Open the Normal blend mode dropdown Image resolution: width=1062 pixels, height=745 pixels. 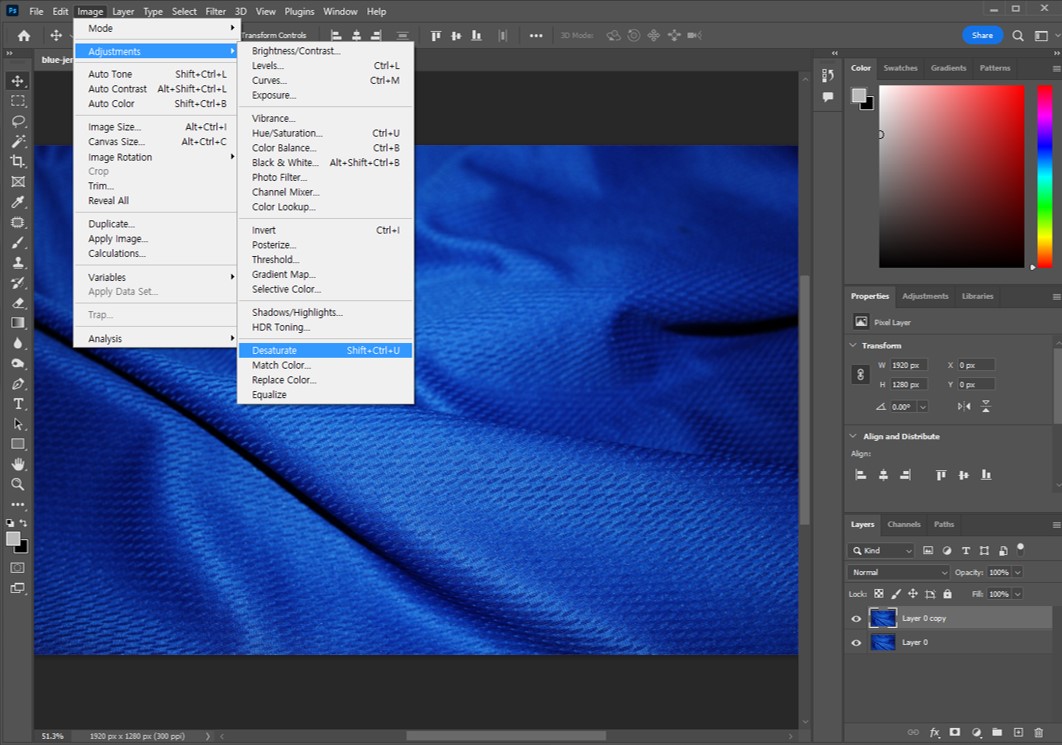898,572
